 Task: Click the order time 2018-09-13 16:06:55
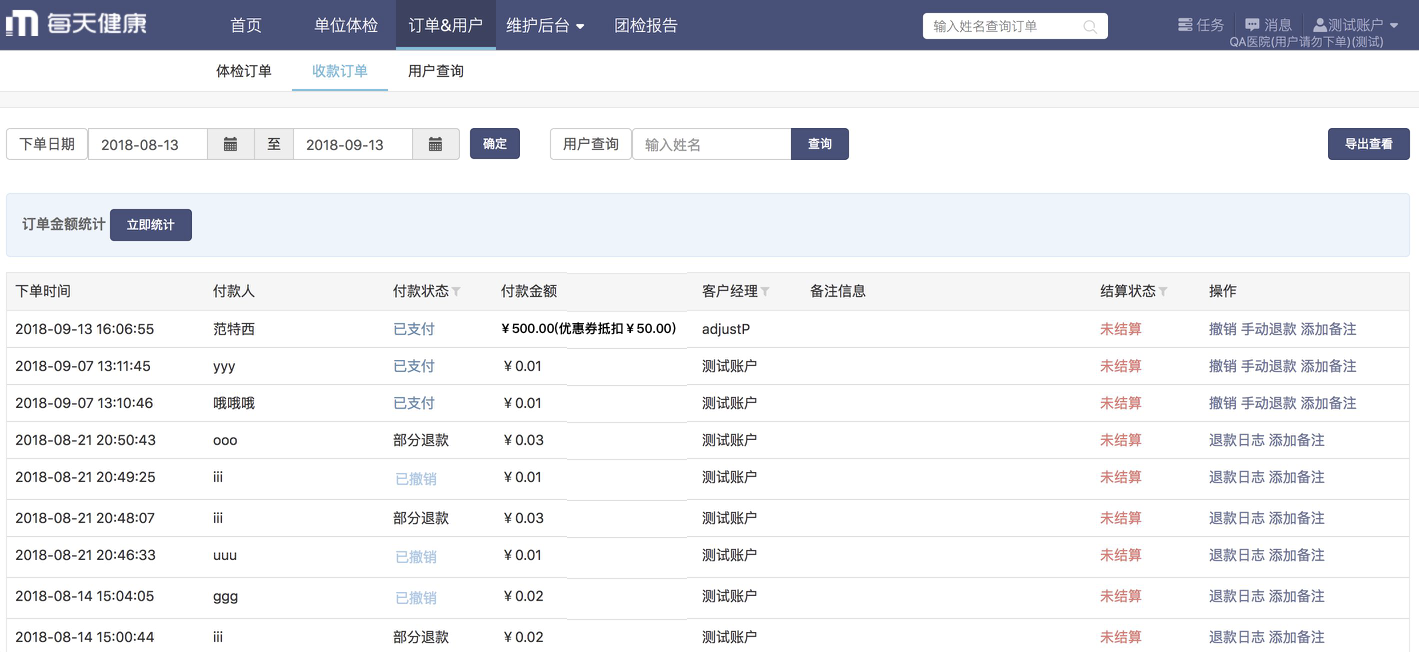(85, 329)
